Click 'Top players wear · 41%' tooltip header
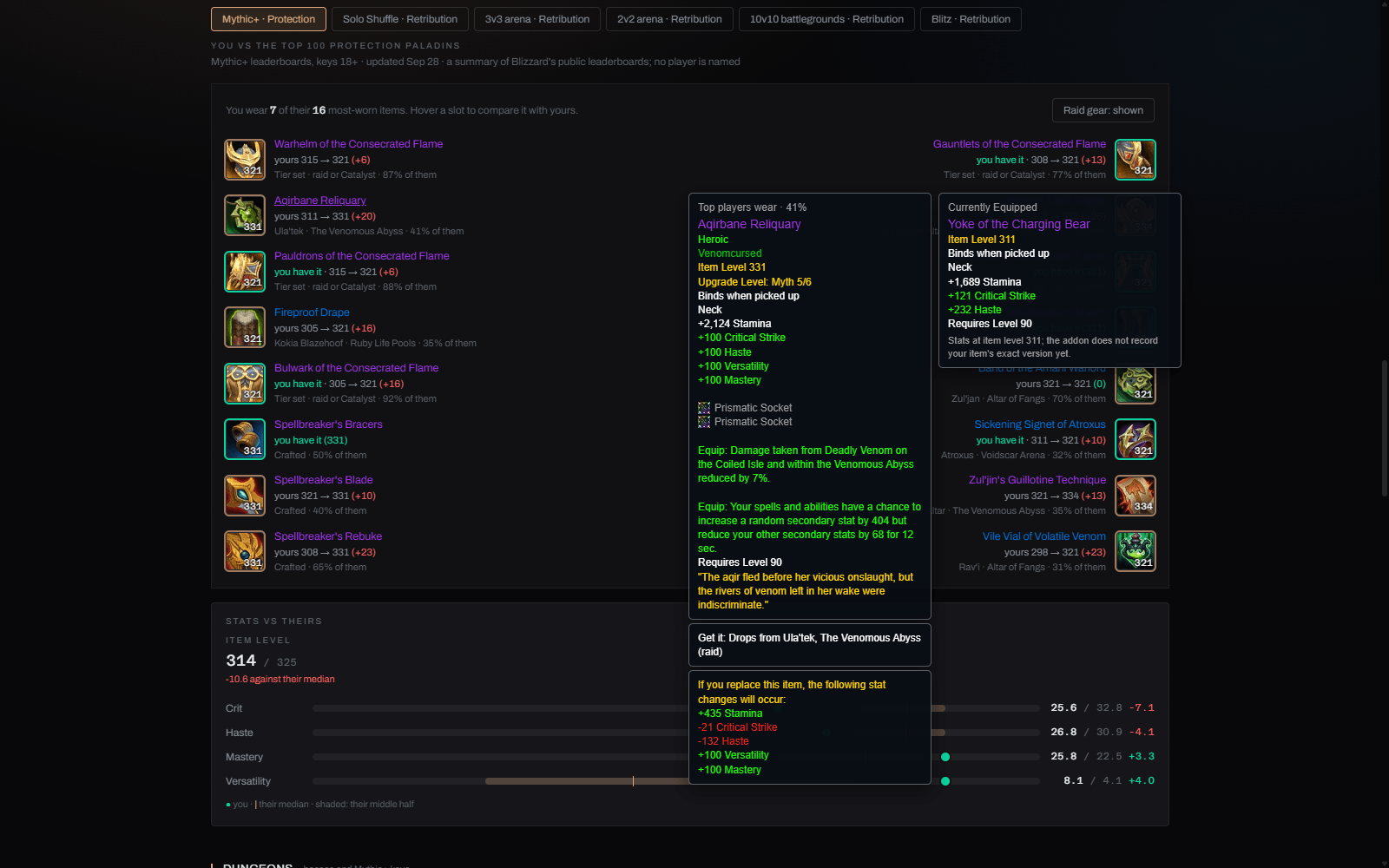The width and height of the screenshot is (1389, 868). (x=753, y=207)
